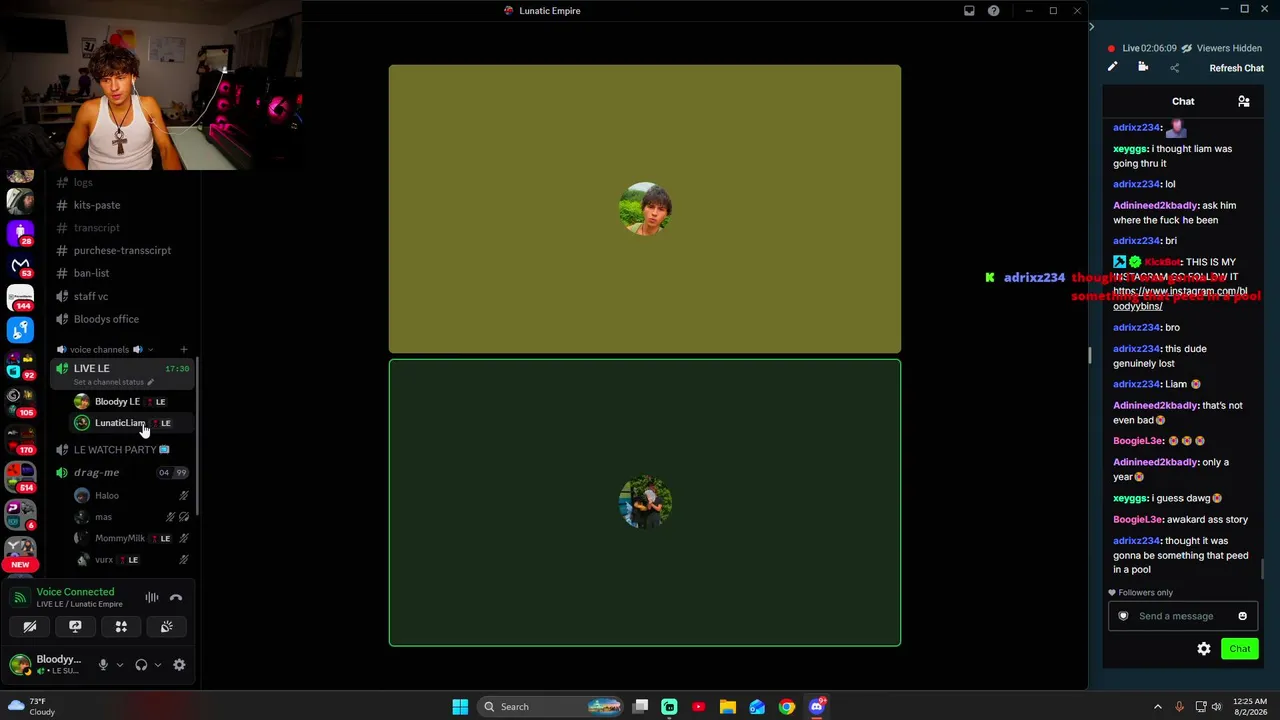Open the Discord inbox icon
The width and height of the screenshot is (1280, 720).
pos(969,11)
